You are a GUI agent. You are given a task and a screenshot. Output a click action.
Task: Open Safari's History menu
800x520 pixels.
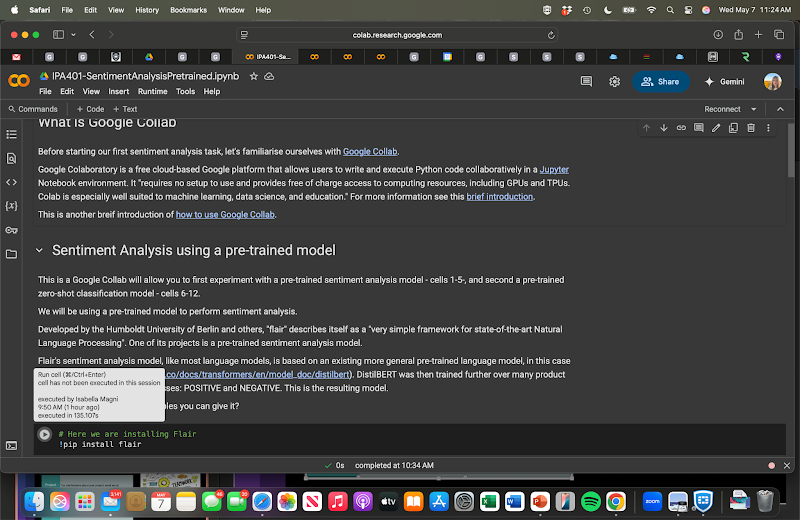click(147, 10)
